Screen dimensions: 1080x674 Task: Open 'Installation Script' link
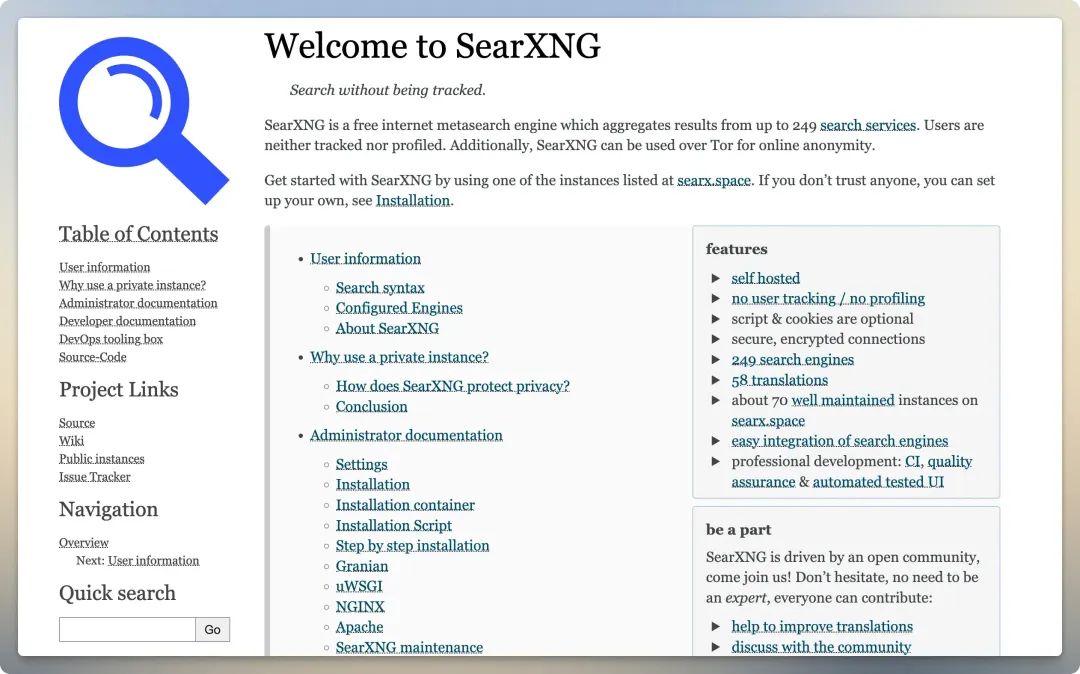(394, 526)
